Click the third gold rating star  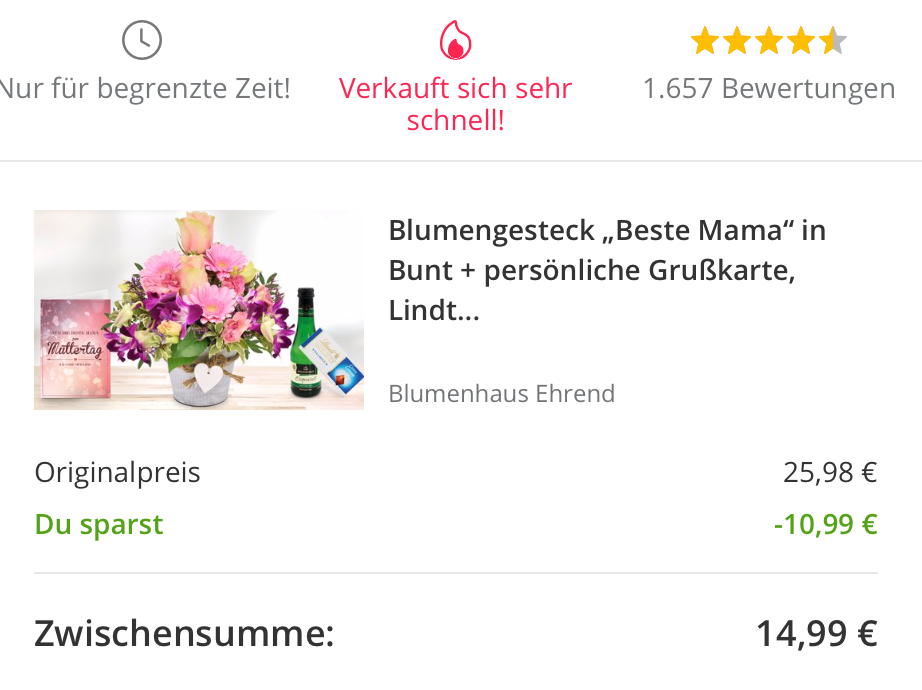point(768,41)
